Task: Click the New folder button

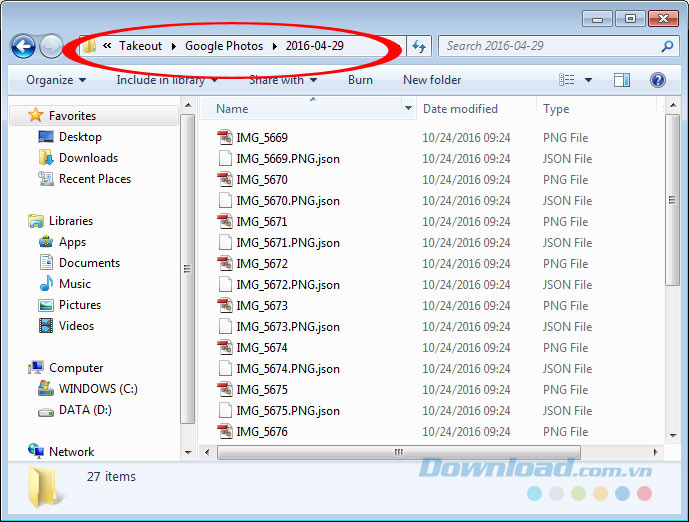Action: coord(432,80)
